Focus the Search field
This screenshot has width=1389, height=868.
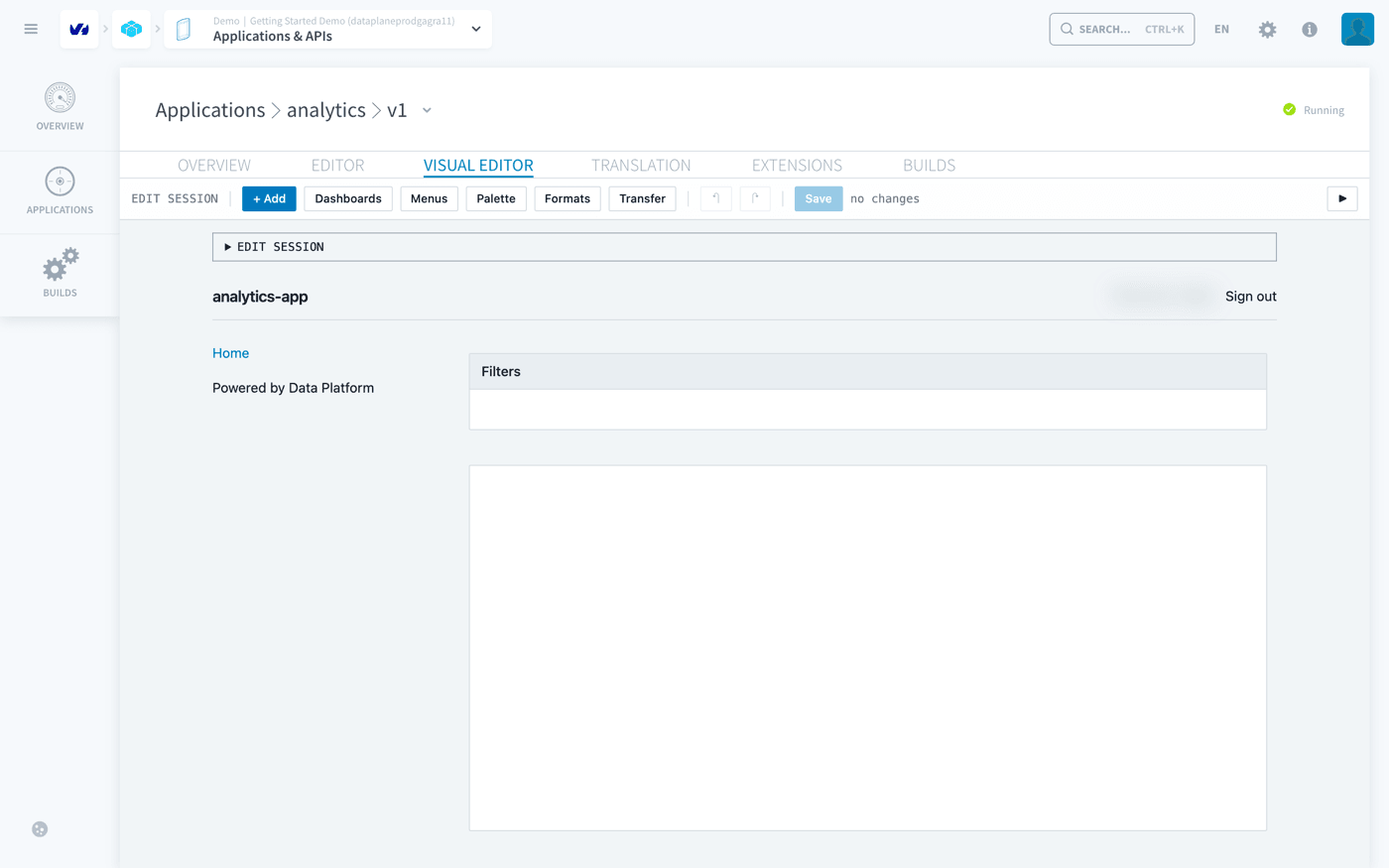point(1121,29)
